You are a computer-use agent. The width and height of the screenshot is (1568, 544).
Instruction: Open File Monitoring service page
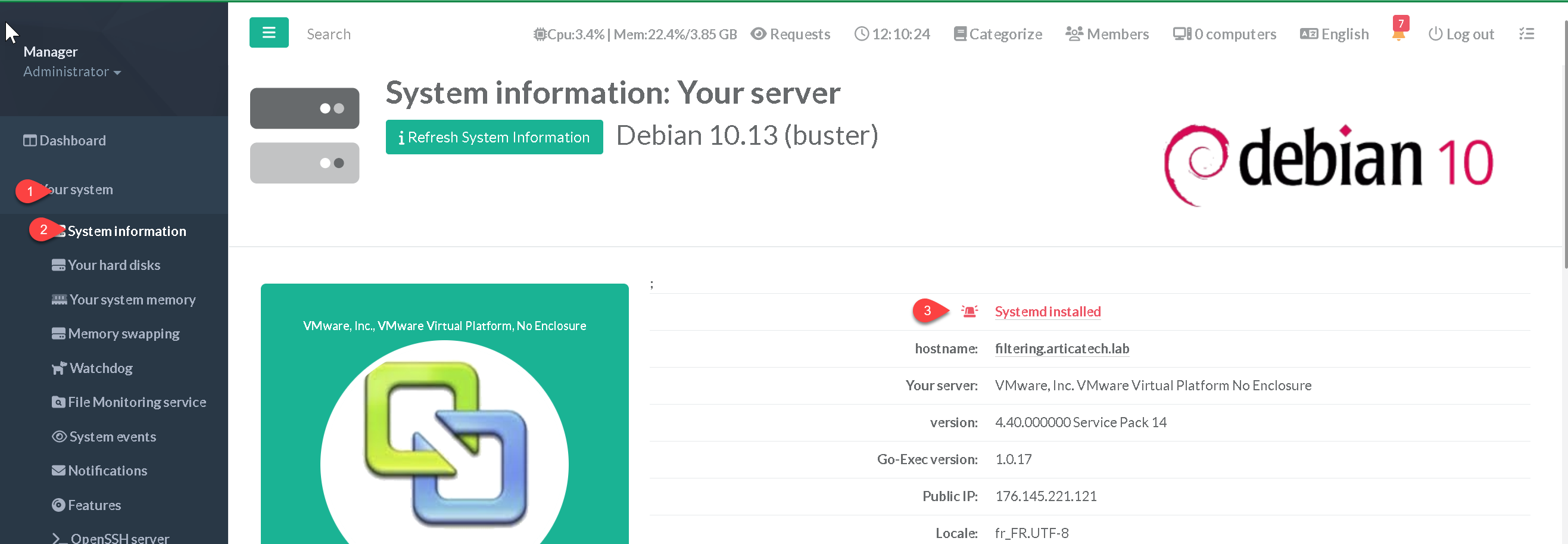pos(136,402)
